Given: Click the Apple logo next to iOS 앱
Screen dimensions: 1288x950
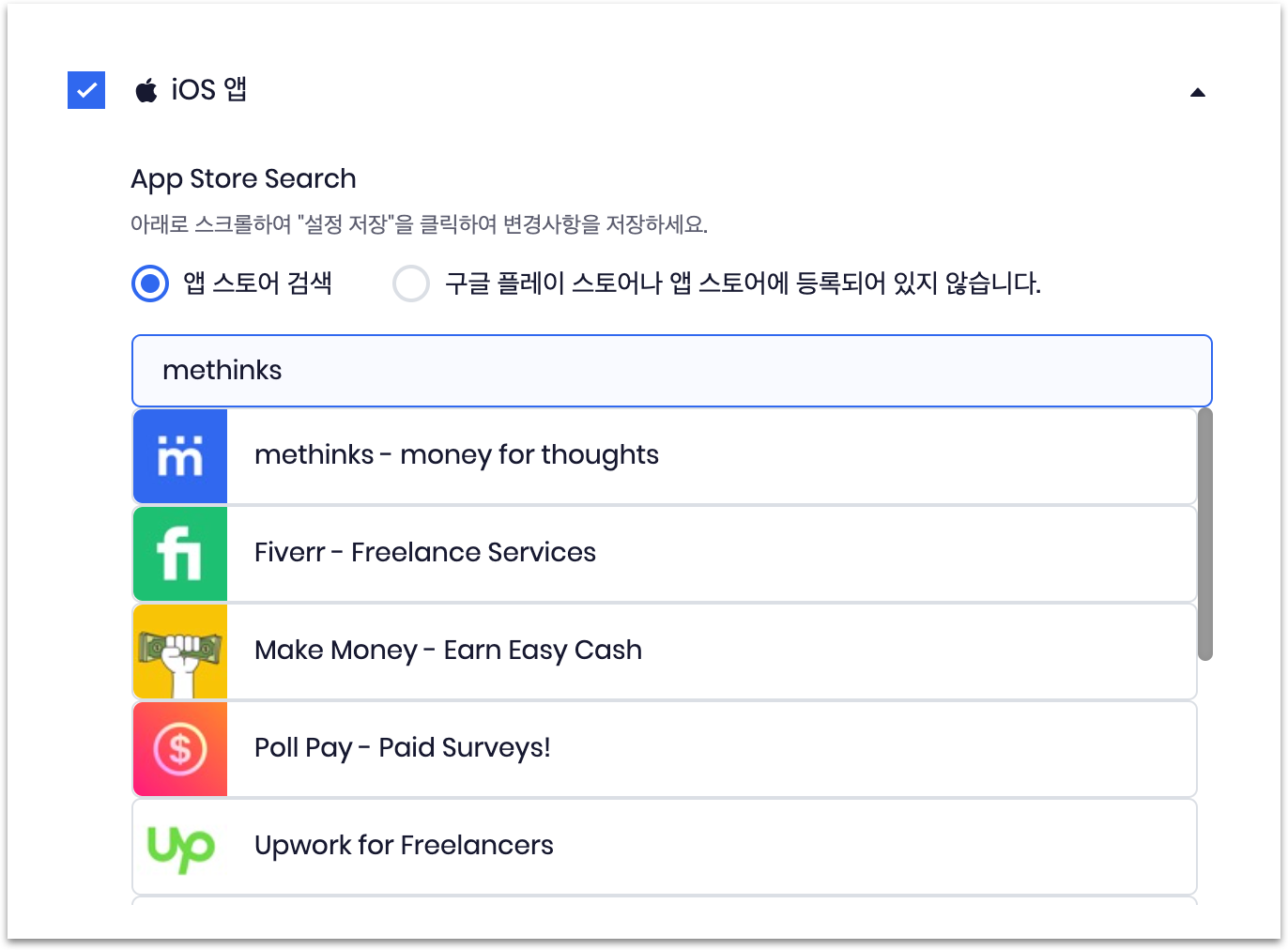Looking at the screenshot, I should [x=146, y=90].
